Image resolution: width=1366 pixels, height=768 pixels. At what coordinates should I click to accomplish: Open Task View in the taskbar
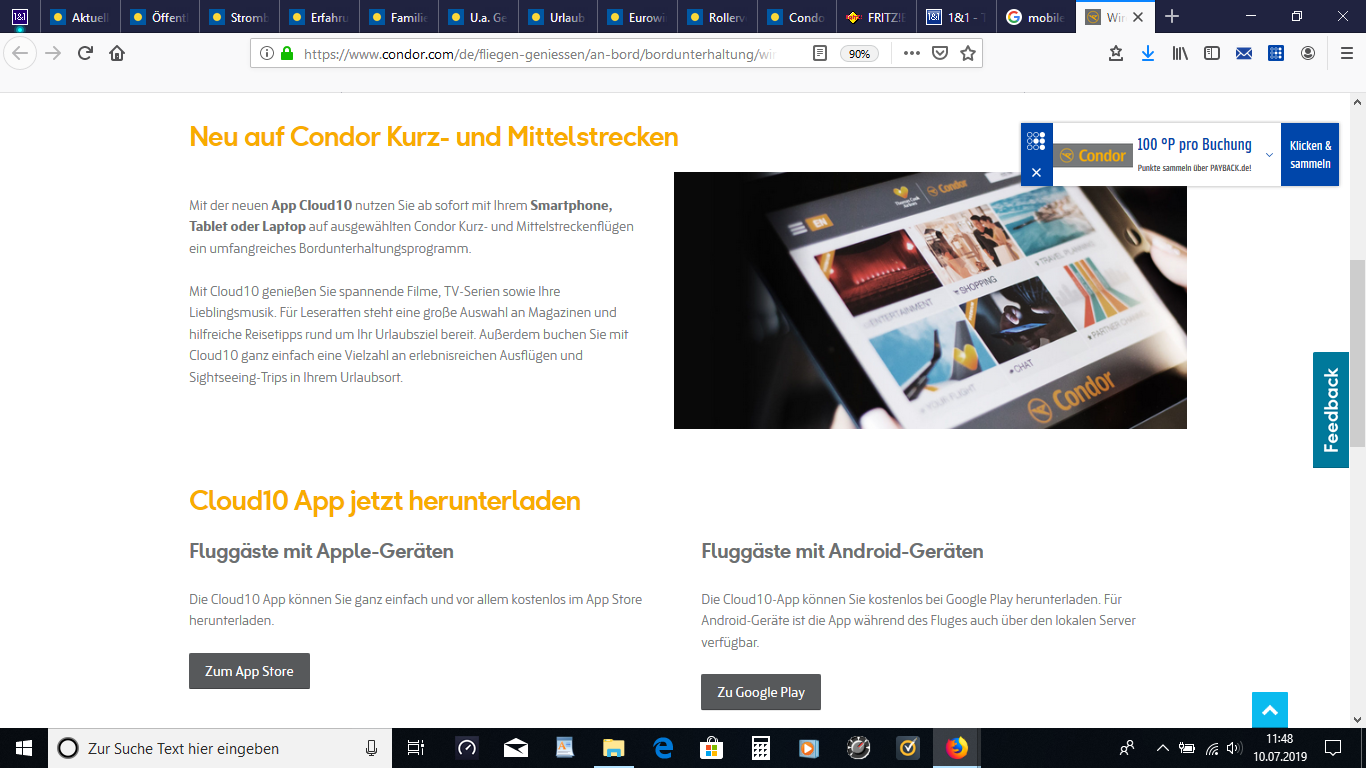tap(416, 748)
